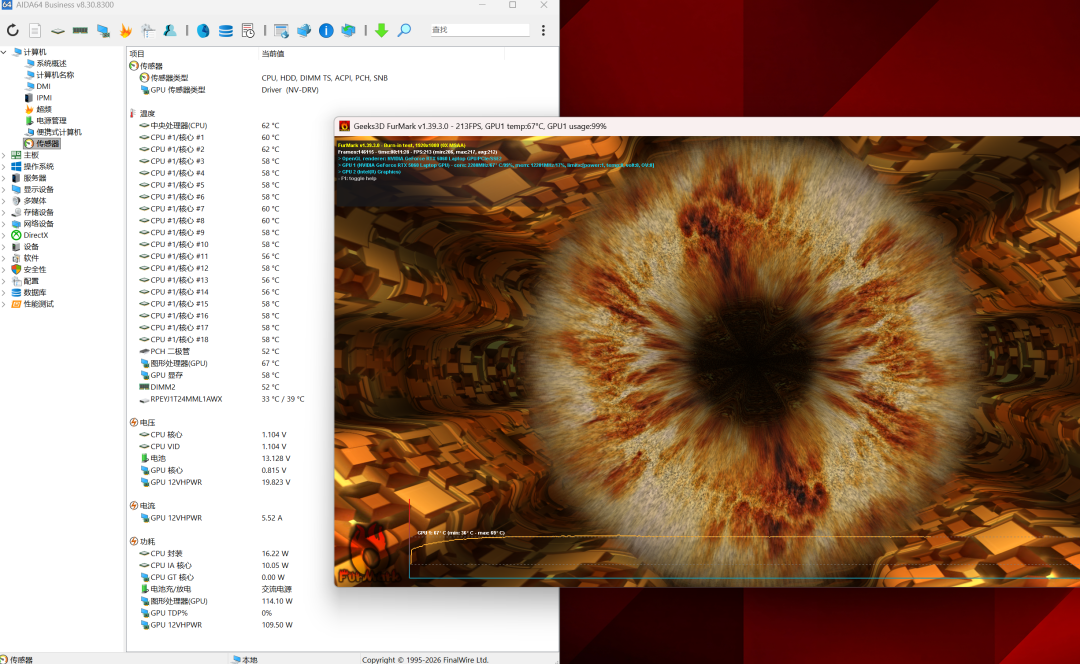Screen dimensions: 1080x664
Task: Expand the 主板 tree node
Action: click(4, 155)
